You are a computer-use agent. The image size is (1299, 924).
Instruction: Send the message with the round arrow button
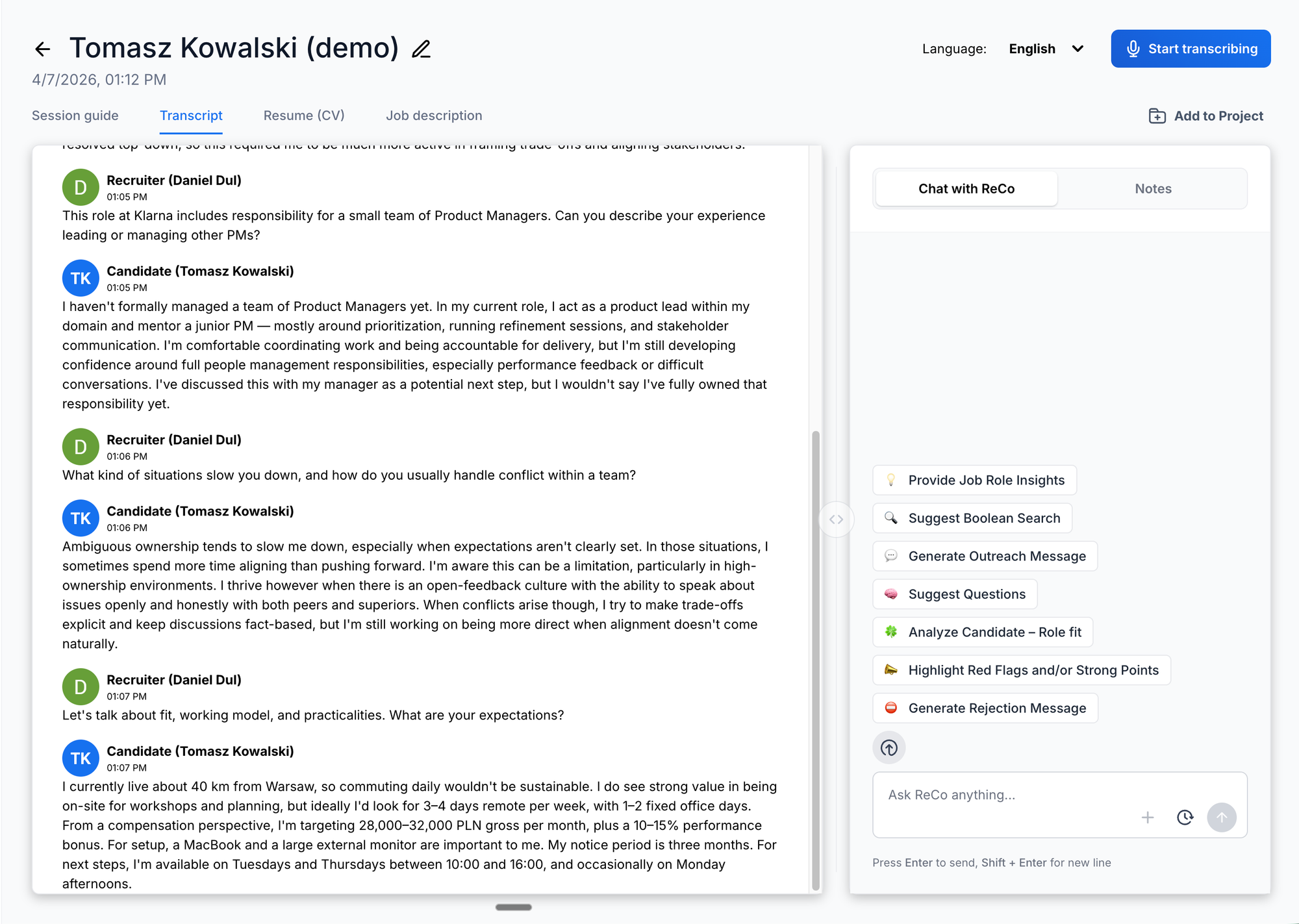click(x=1222, y=817)
